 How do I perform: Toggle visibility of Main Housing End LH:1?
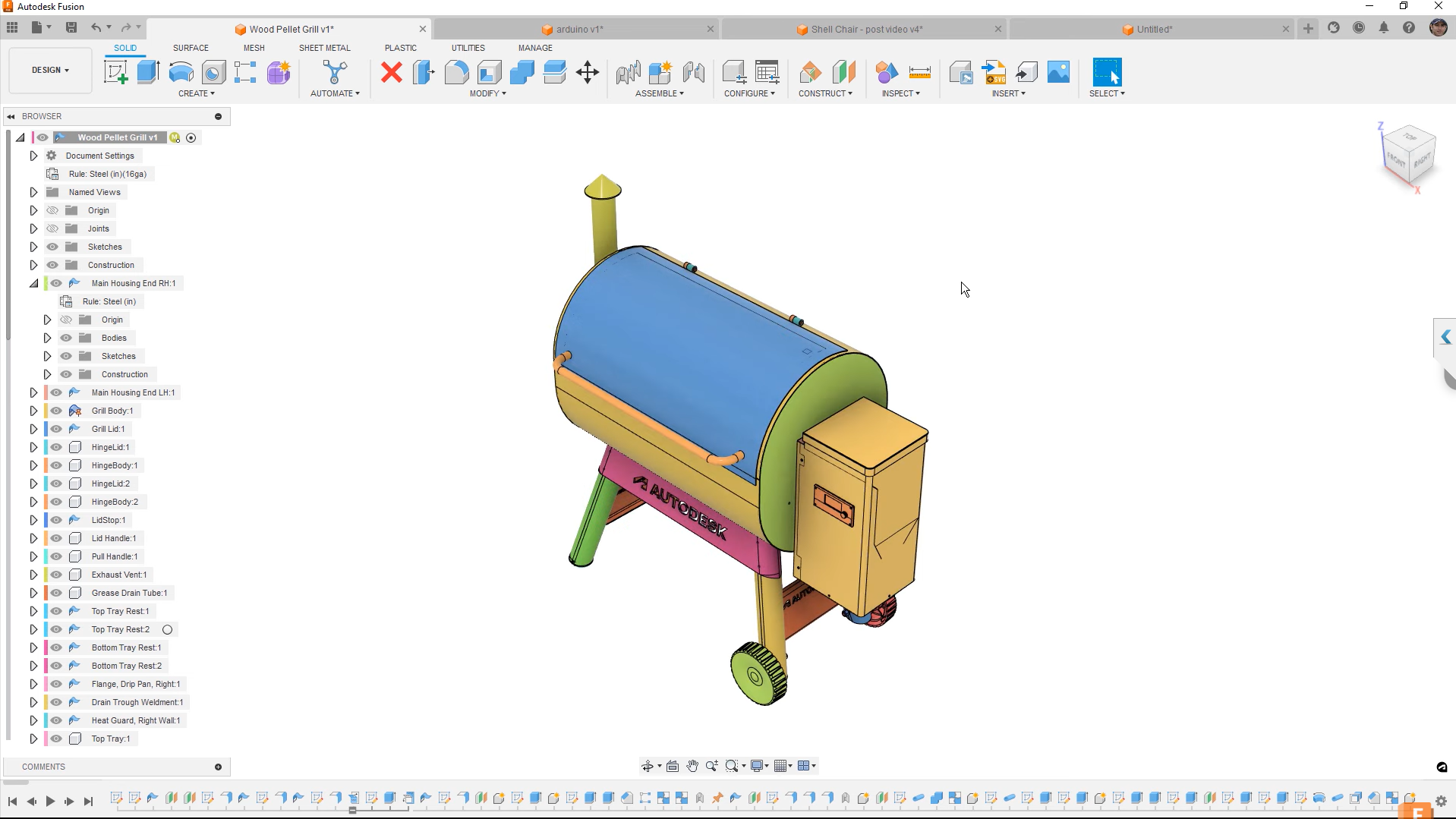point(56,392)
